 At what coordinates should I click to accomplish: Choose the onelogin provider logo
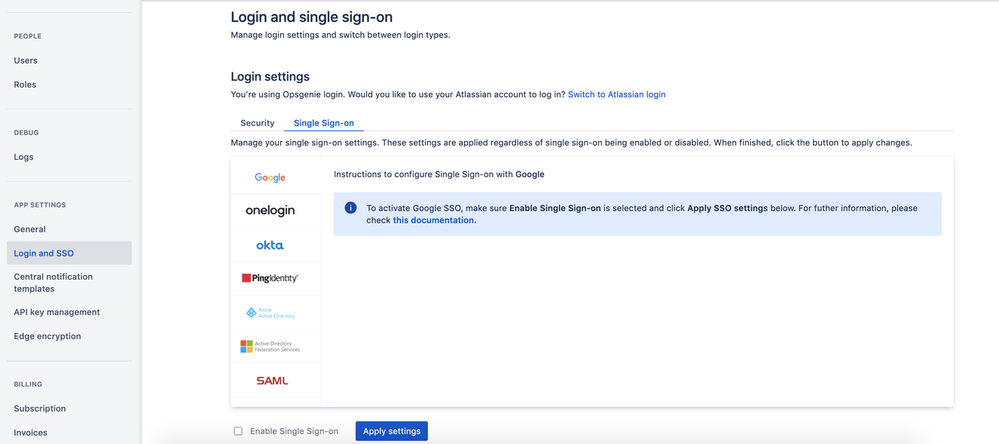point(270,211)
